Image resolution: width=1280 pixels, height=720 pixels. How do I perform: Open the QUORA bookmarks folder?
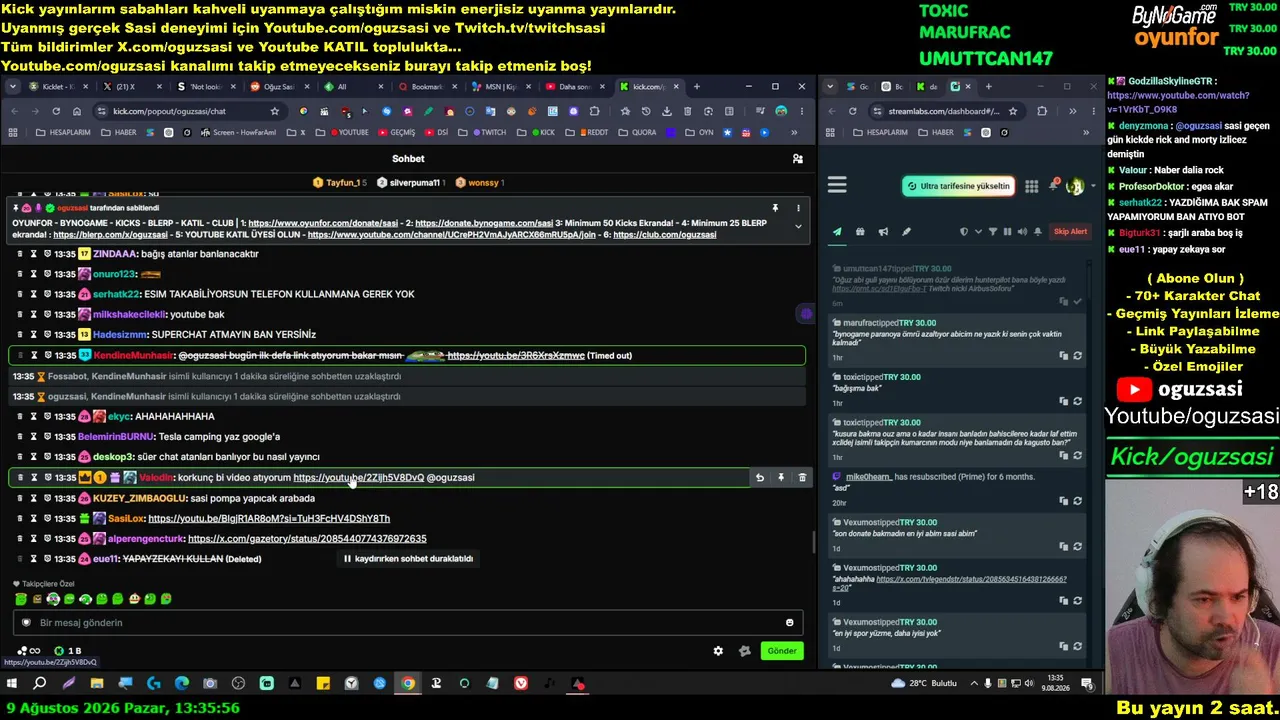(637, 132)
